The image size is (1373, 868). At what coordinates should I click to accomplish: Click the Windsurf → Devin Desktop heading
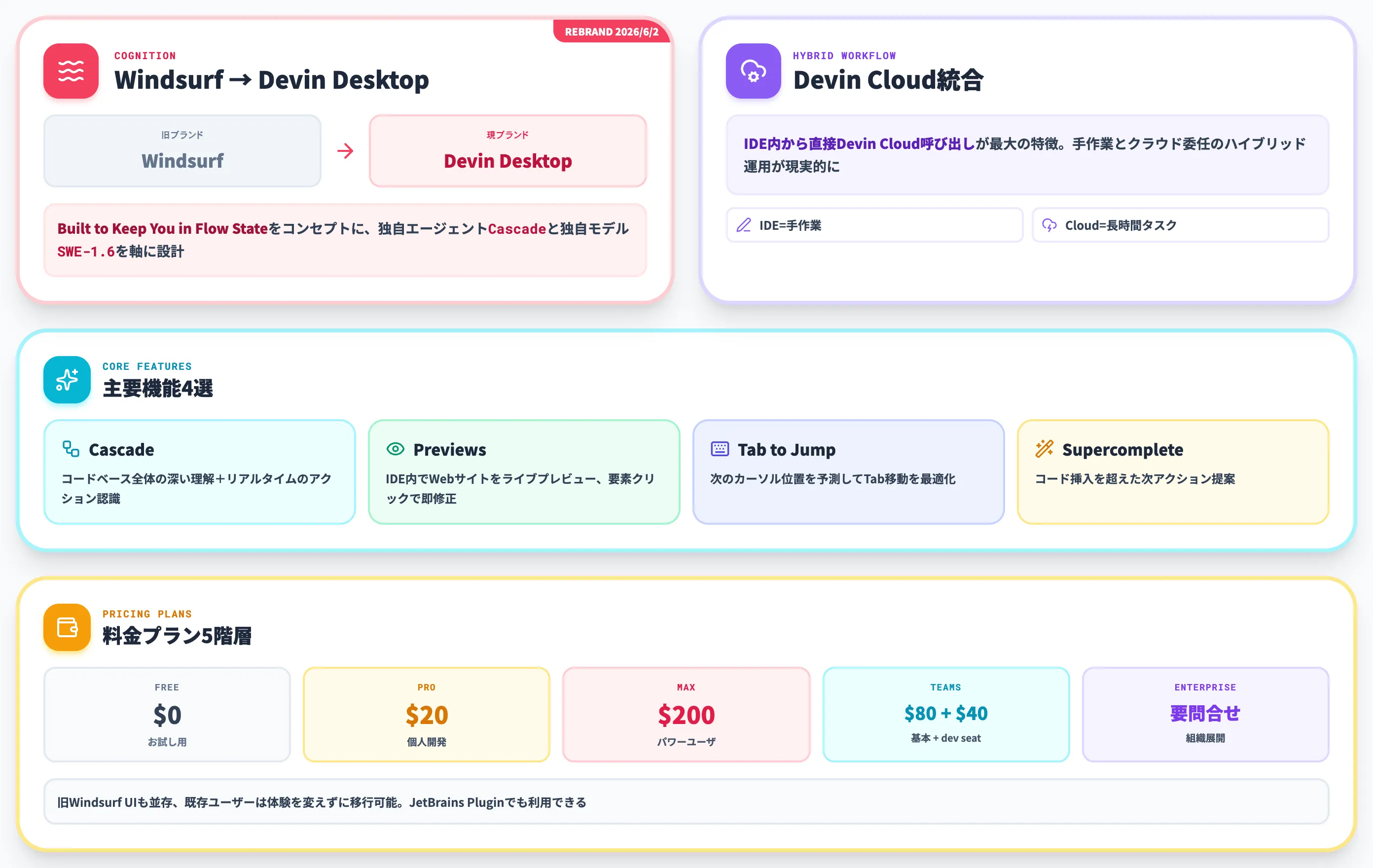point(271,80)
